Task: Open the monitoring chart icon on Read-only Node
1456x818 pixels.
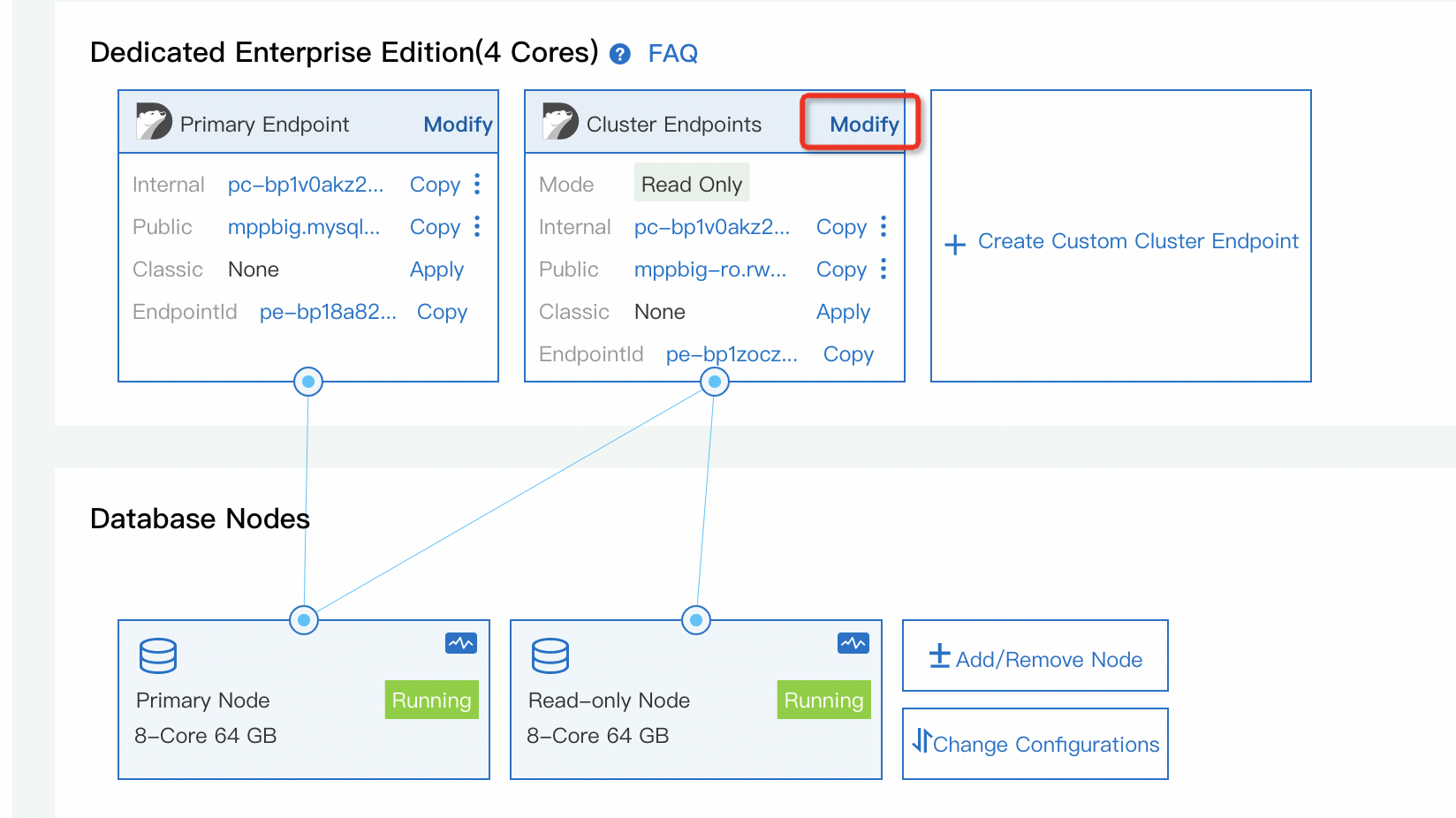Action: tap(852, 644)
